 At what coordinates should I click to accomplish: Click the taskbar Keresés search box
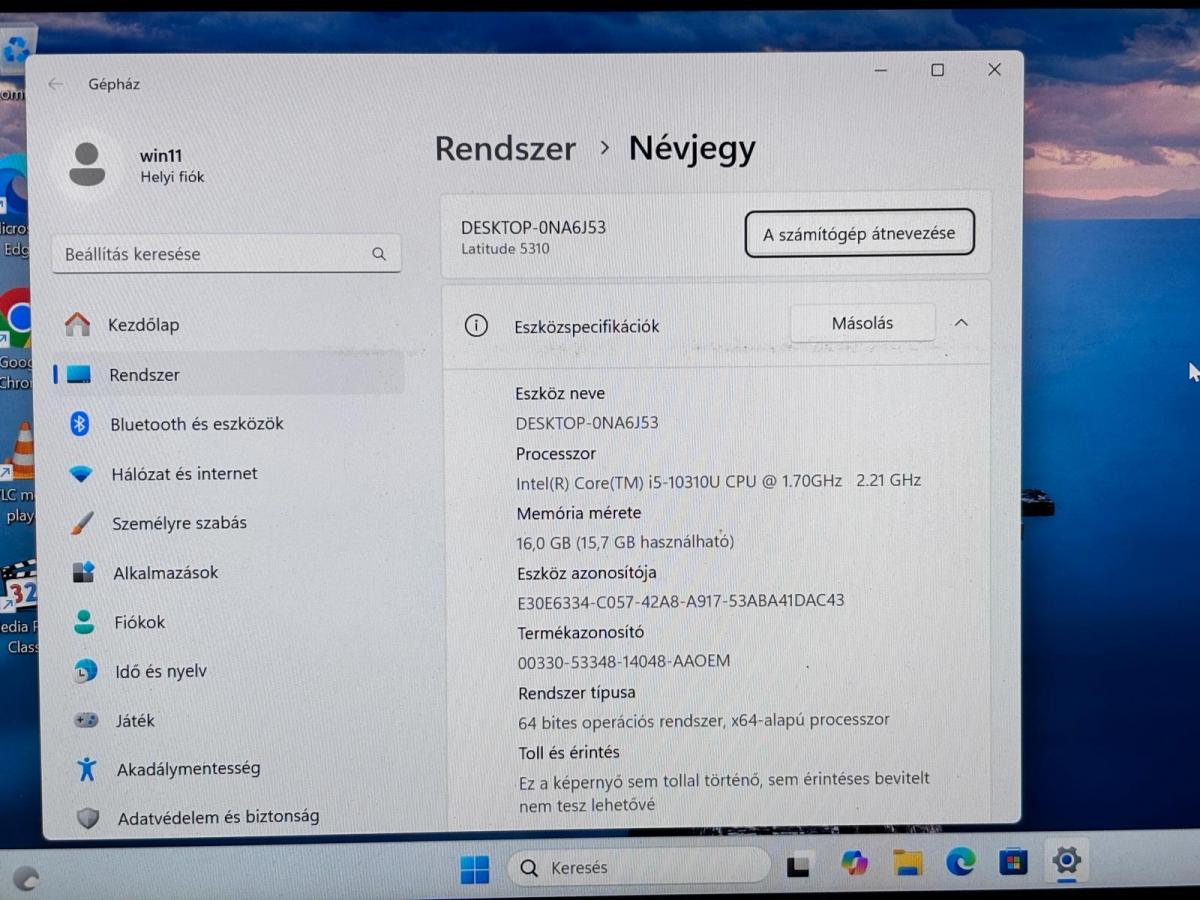tap(639, 867)
